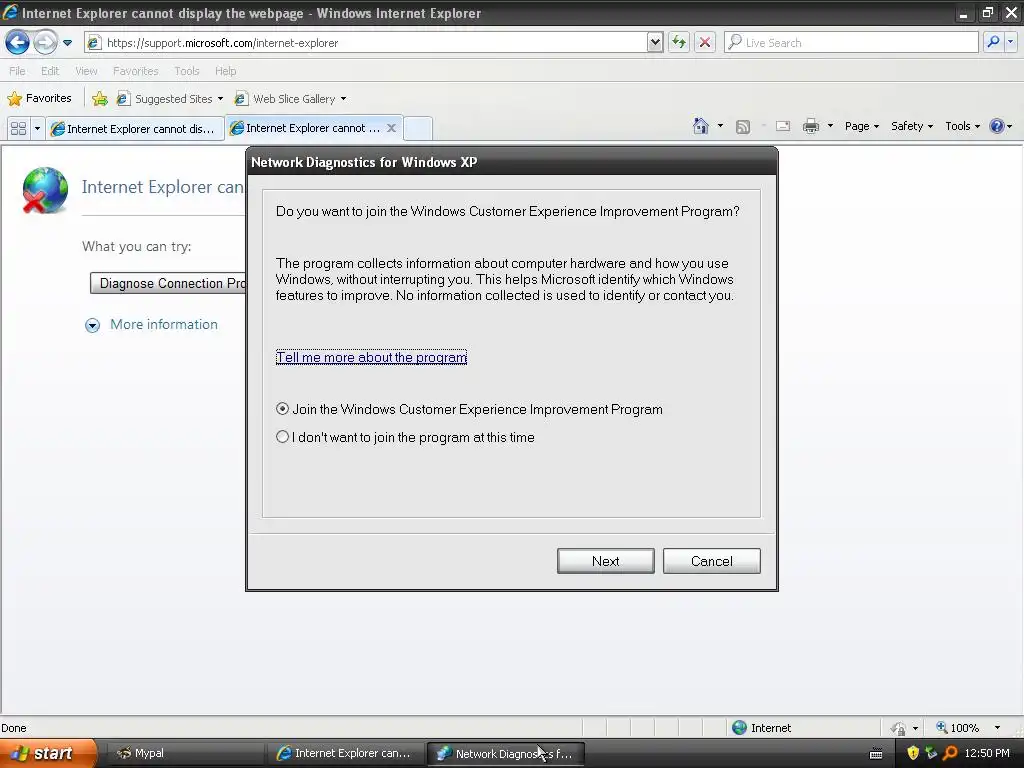Open the search provider dropdown arrow

(x=1011, y=42)
